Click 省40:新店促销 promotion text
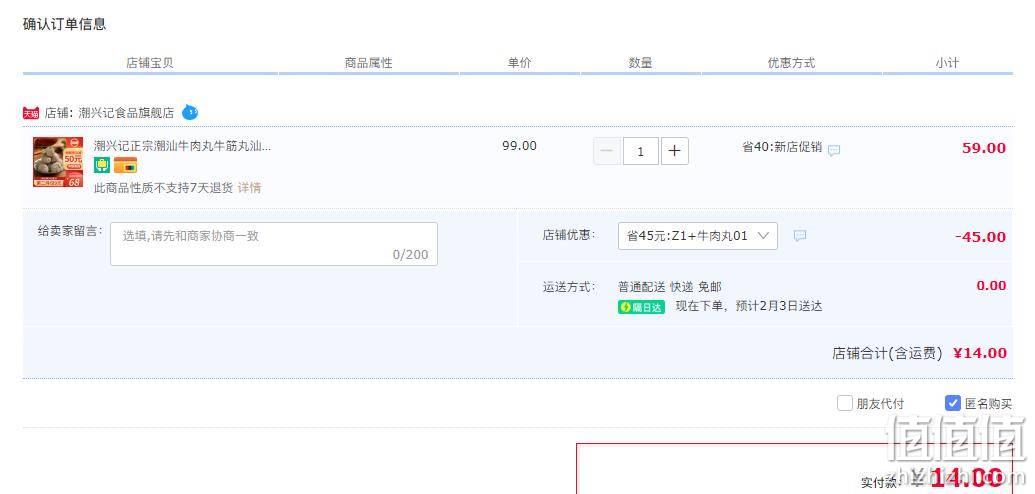The image size is (1035, 494). [x=782, y=147]
